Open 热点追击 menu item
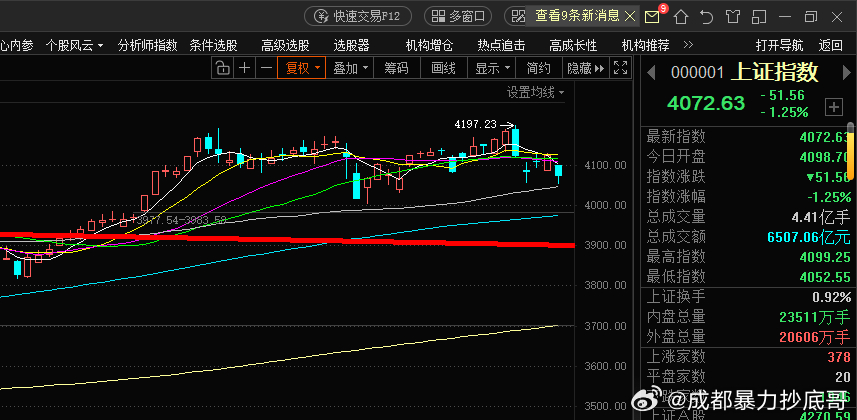Viewport: 857px width, 420px height. (x=501, y=45)
